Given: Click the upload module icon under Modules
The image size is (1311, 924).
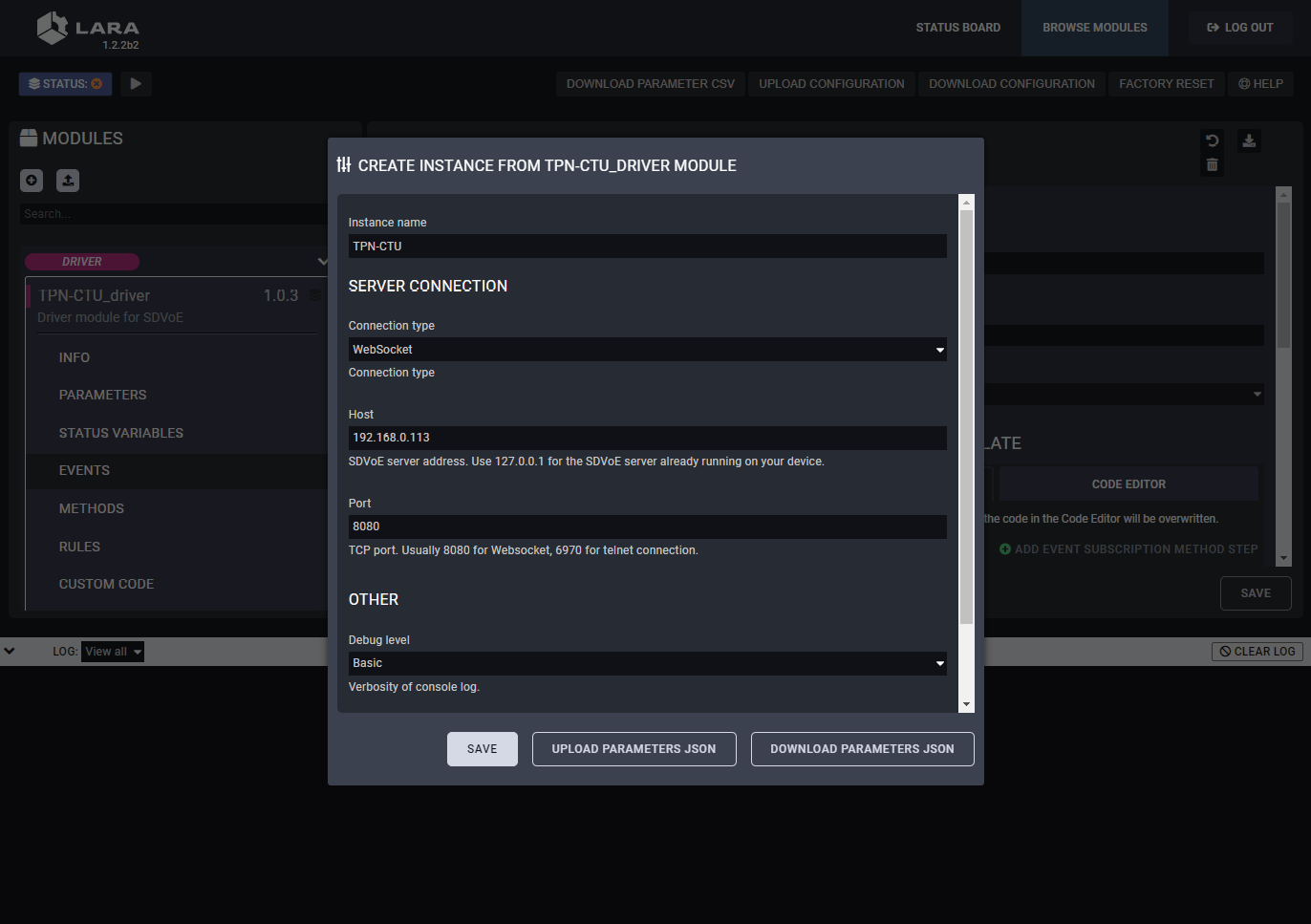Looking at the screenshot, I should tap(68, 181).
